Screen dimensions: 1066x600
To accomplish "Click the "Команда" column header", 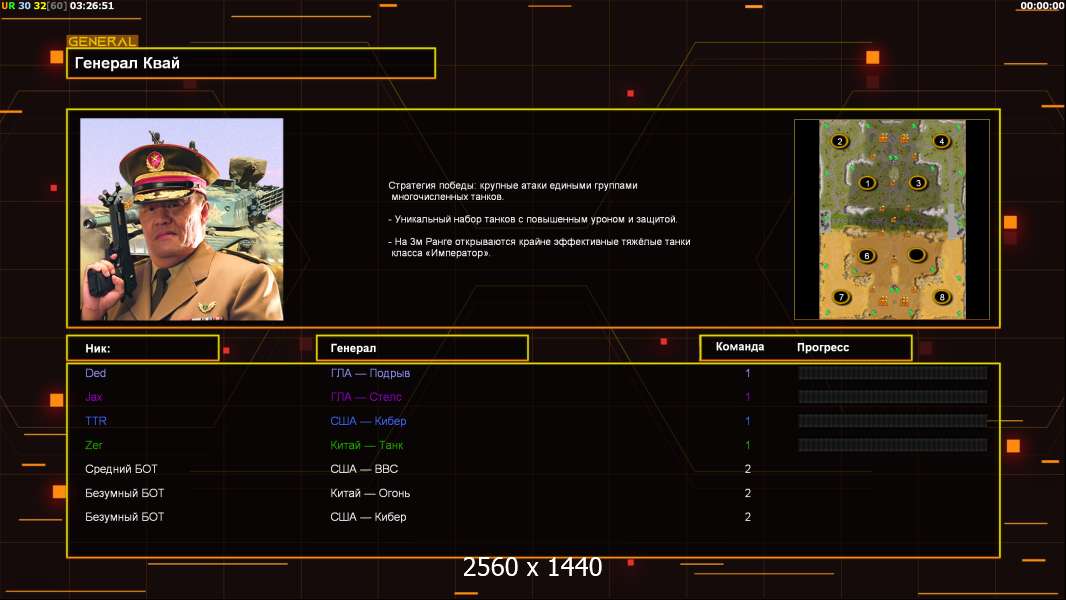I will (740, 347).
